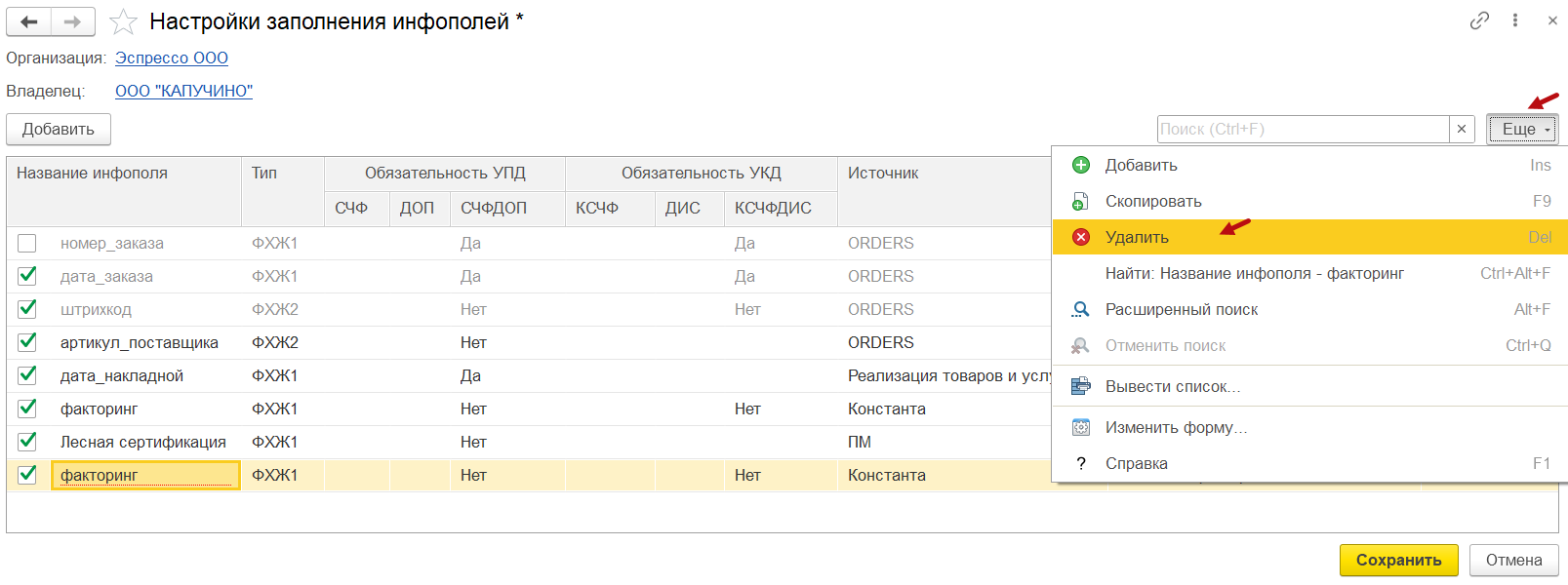The width and height of the screenshot is (1568, 585).
Task: Click the Тип column header
Action: coord(283,191)
